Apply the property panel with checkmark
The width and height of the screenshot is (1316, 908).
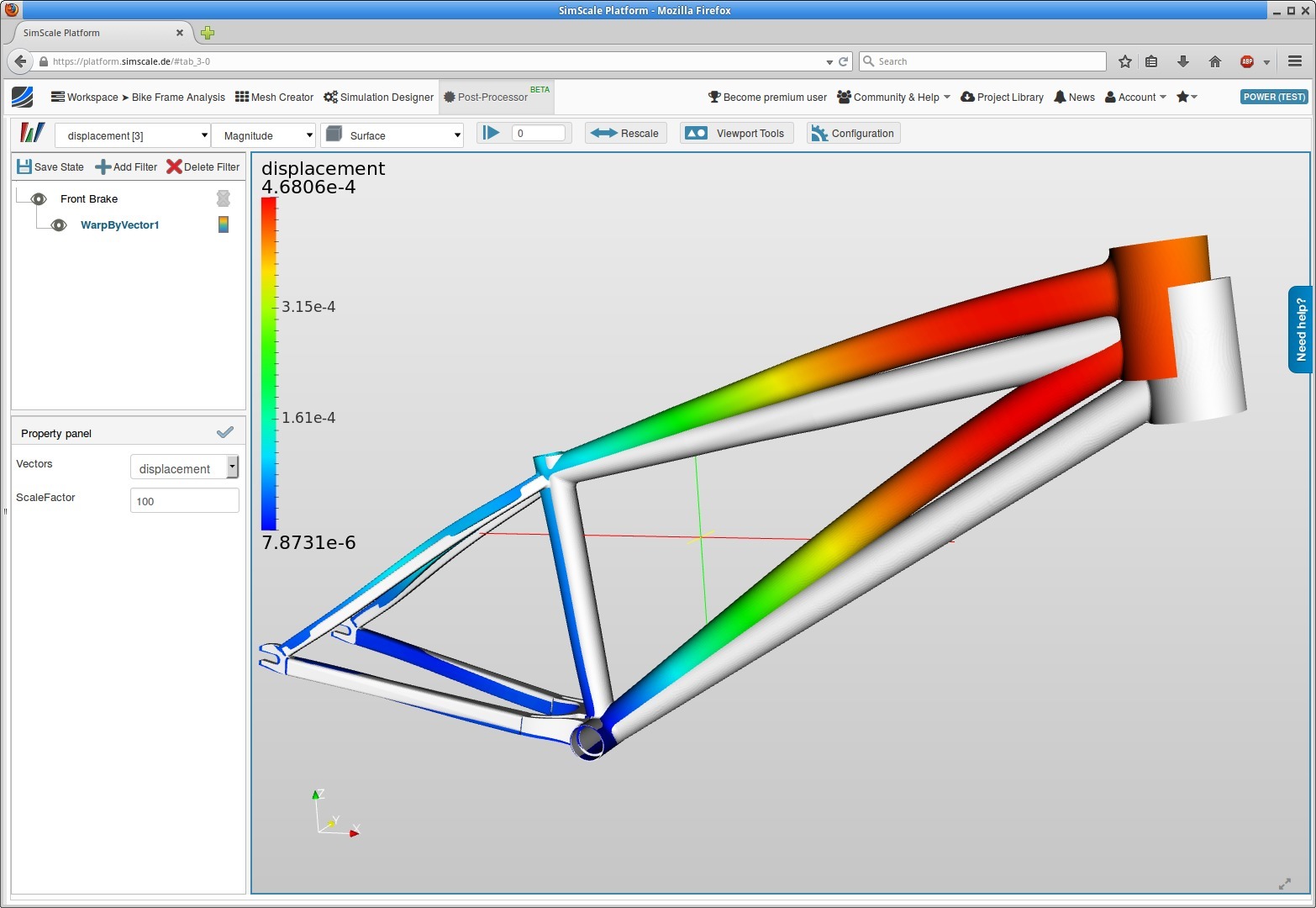[225, 432]
